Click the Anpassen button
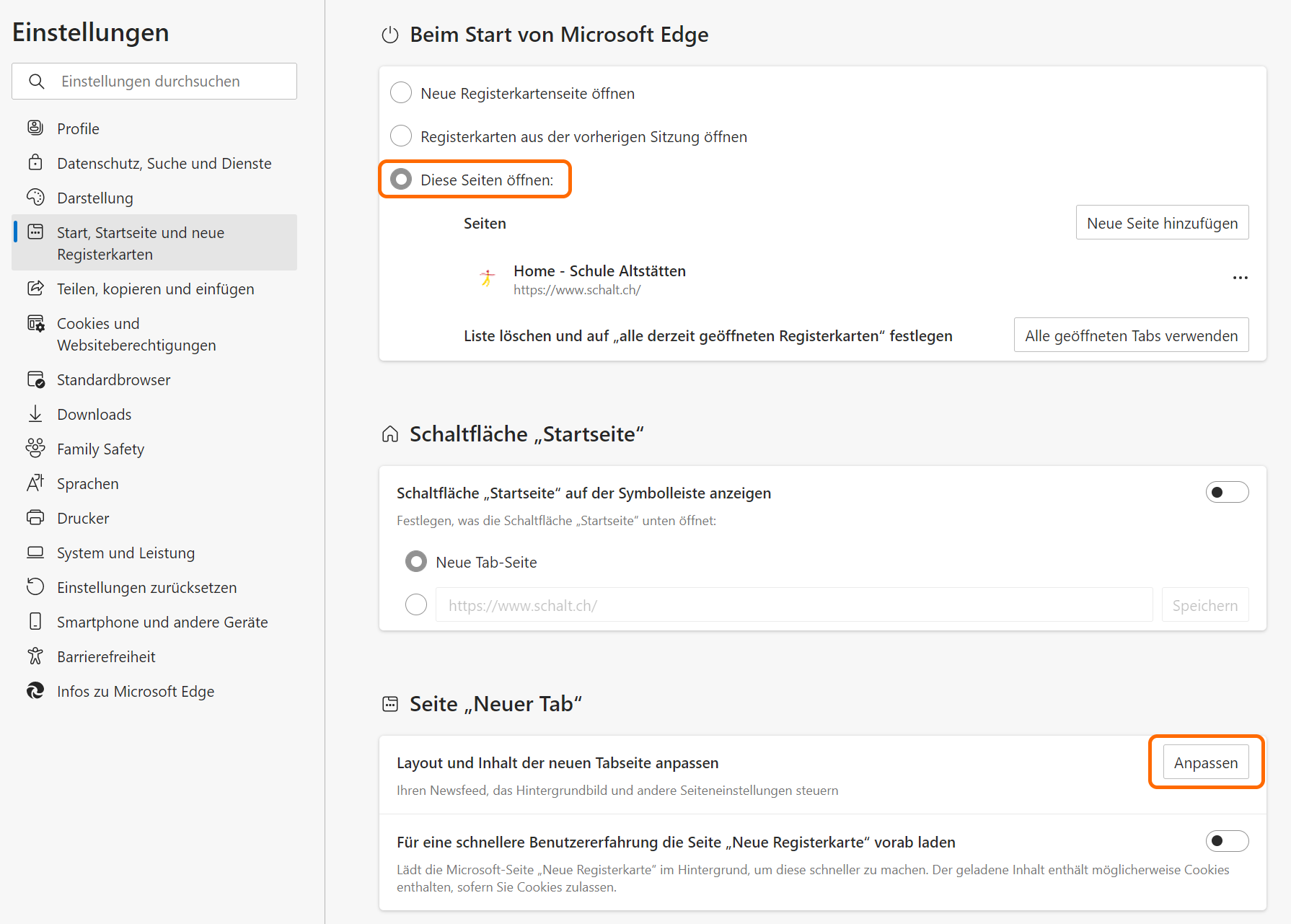Image resolution: width=1291 pixels, height=924 pixels. click(1205, 763)
